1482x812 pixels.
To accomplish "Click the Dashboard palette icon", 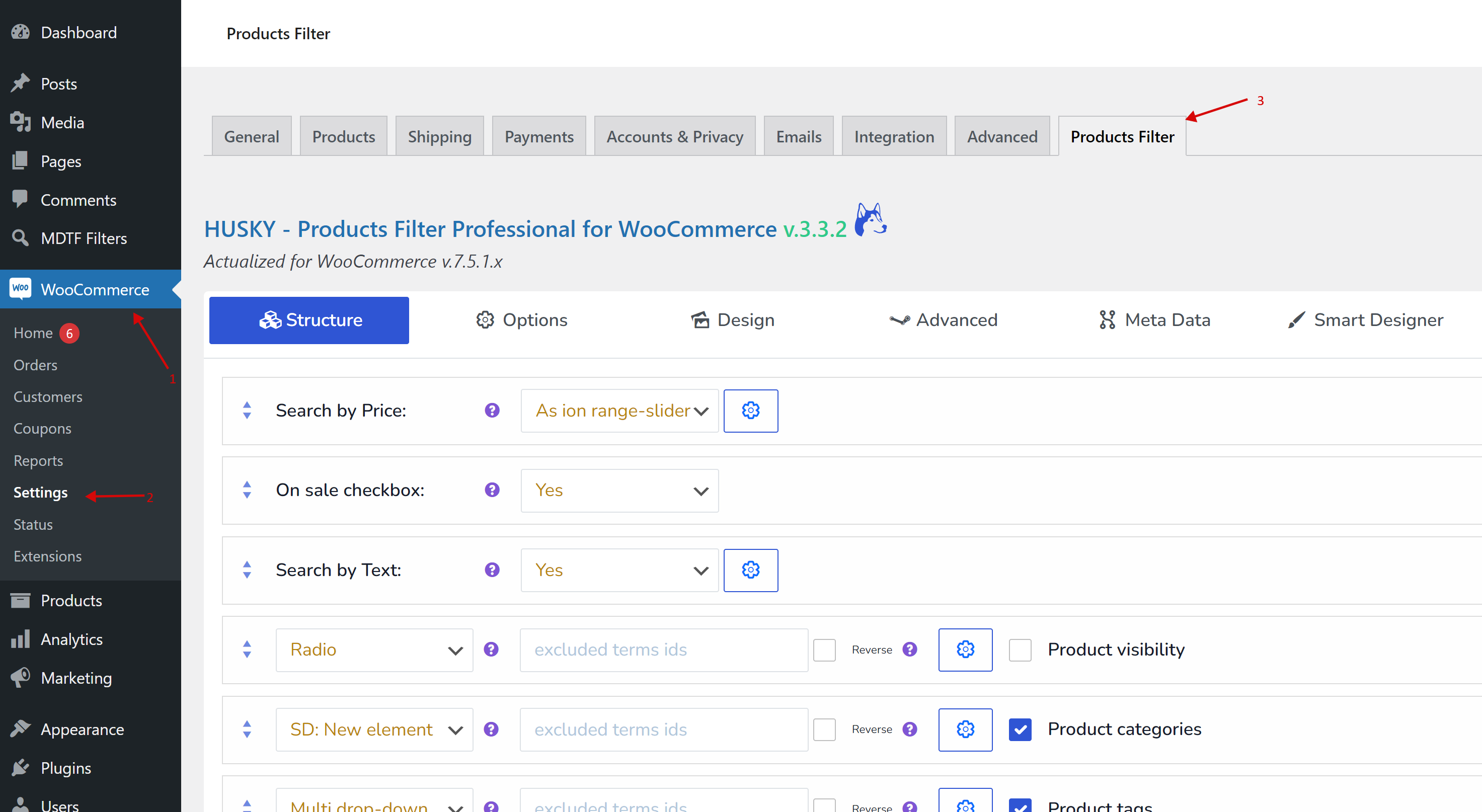I will coord(21,32).
